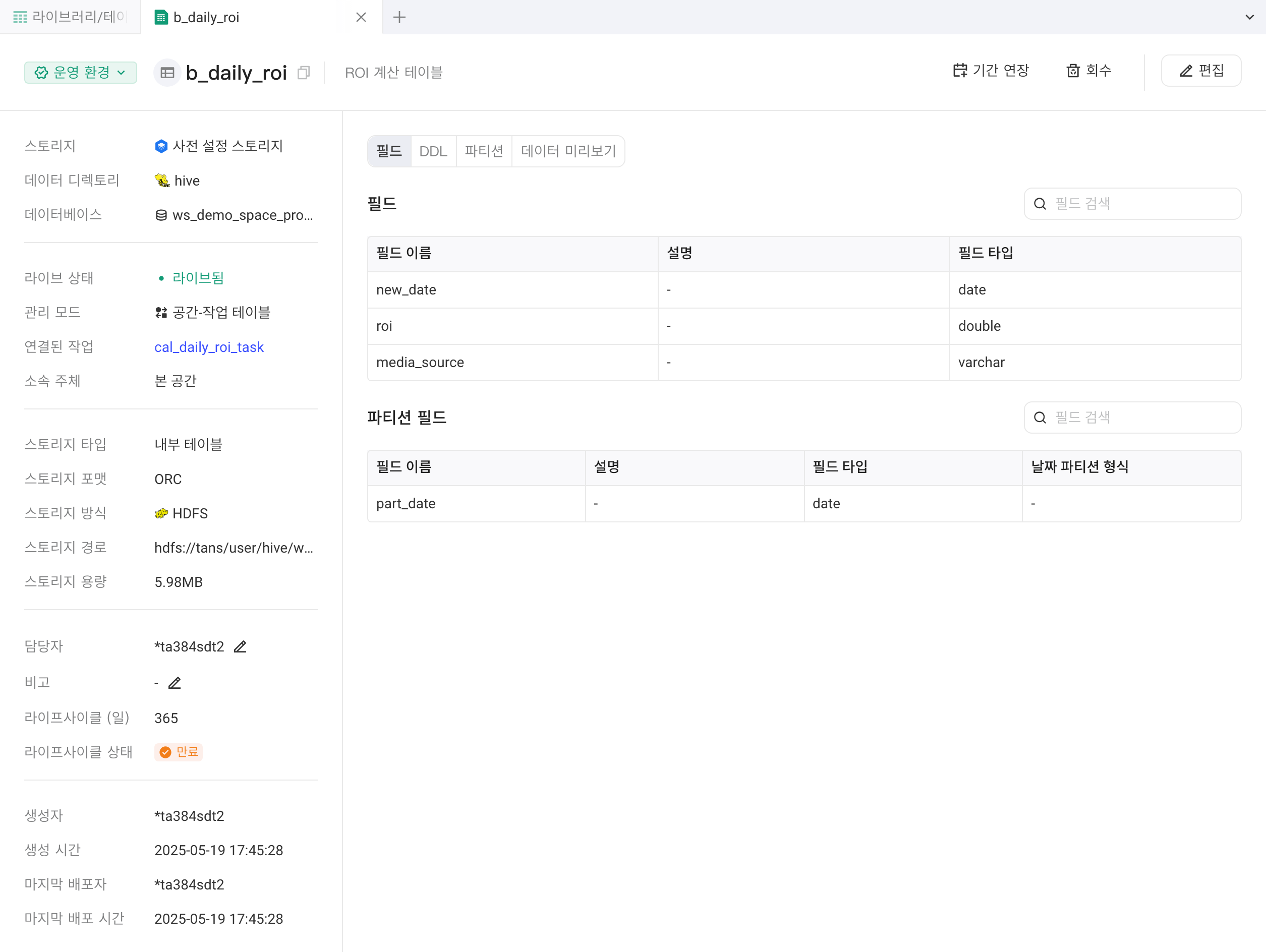The image size is (1266, 952).
Task: Click the 사전 설정 스토리지 storage icon
Action: (x=161, y=146)
